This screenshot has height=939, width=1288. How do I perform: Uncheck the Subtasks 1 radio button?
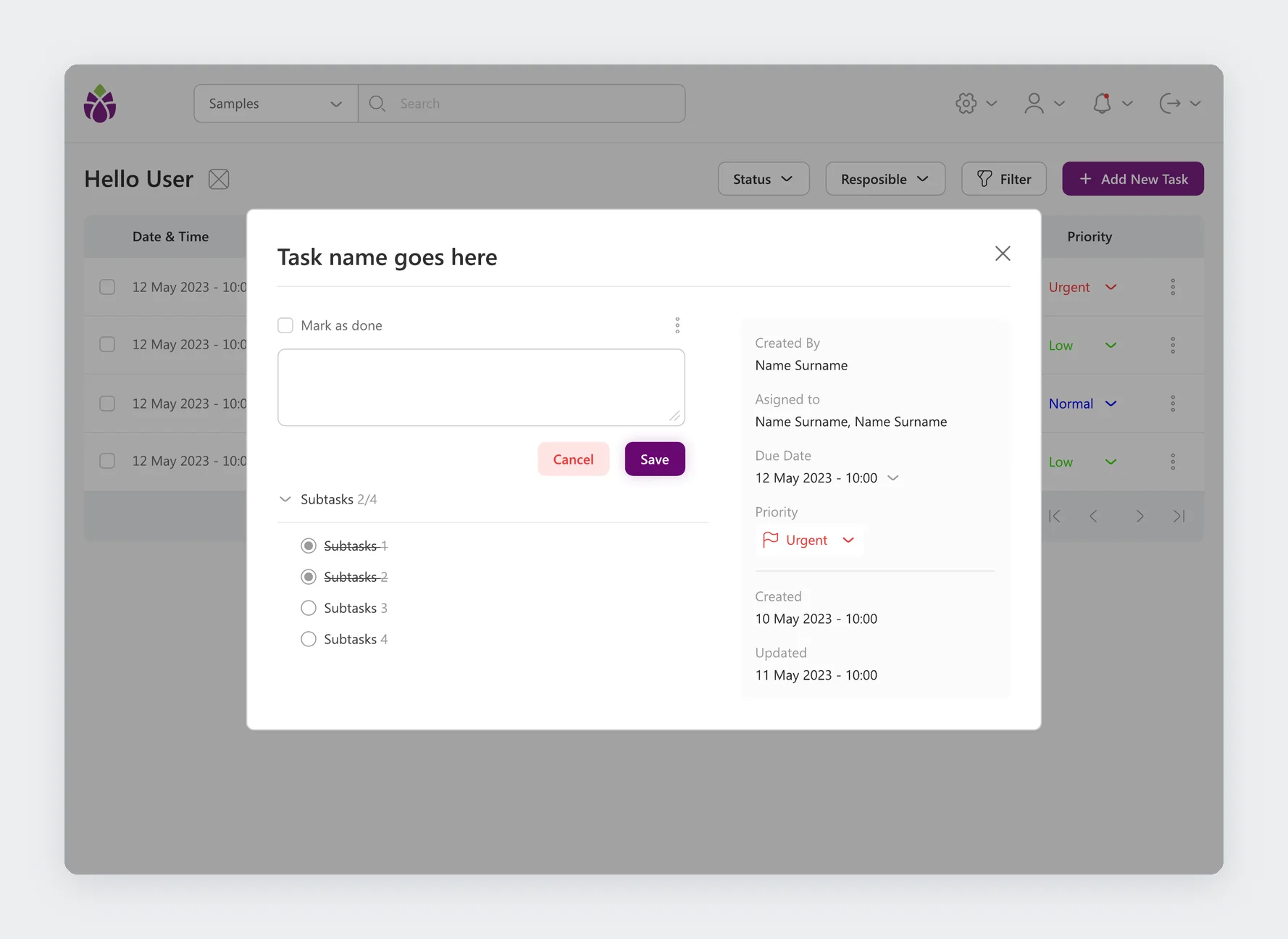click(309, 546)
